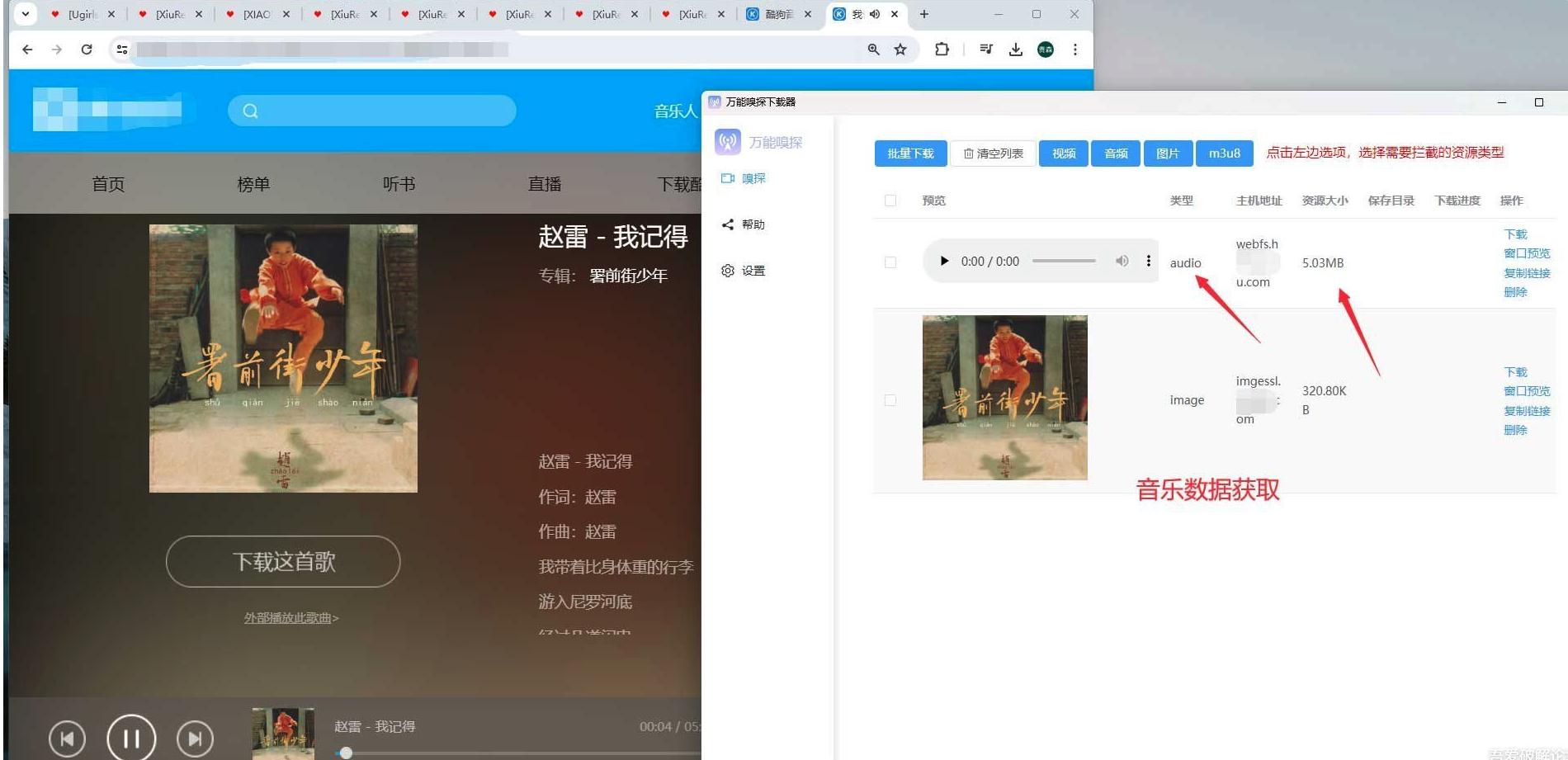Click the Chrome profile avatar
Image resolution: width=1568 pixels, height=760 pixels.
(1046, 50)
